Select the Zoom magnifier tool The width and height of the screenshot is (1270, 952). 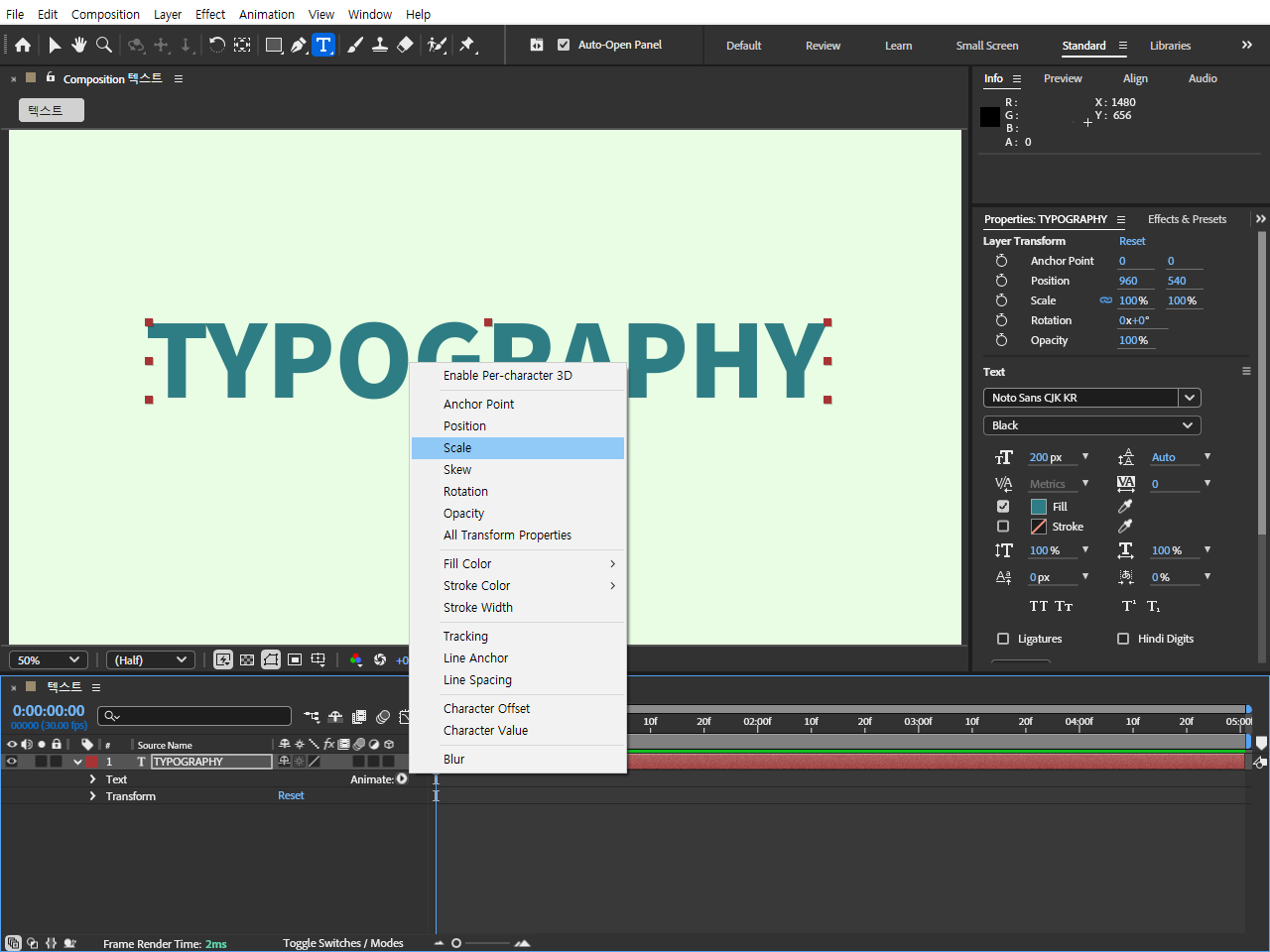[x=104, y=45]
